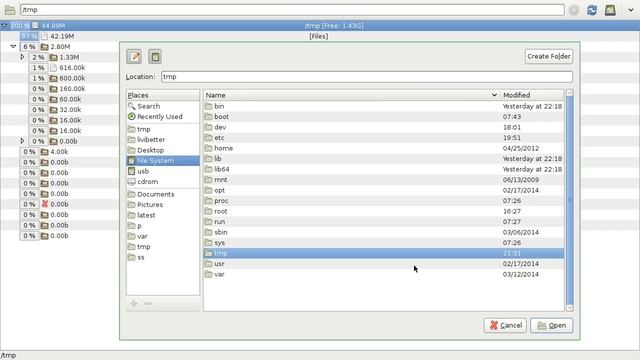This screenshot has height=360, width=640.
Task: Click the Open button
Action: (x=551, y=325)
